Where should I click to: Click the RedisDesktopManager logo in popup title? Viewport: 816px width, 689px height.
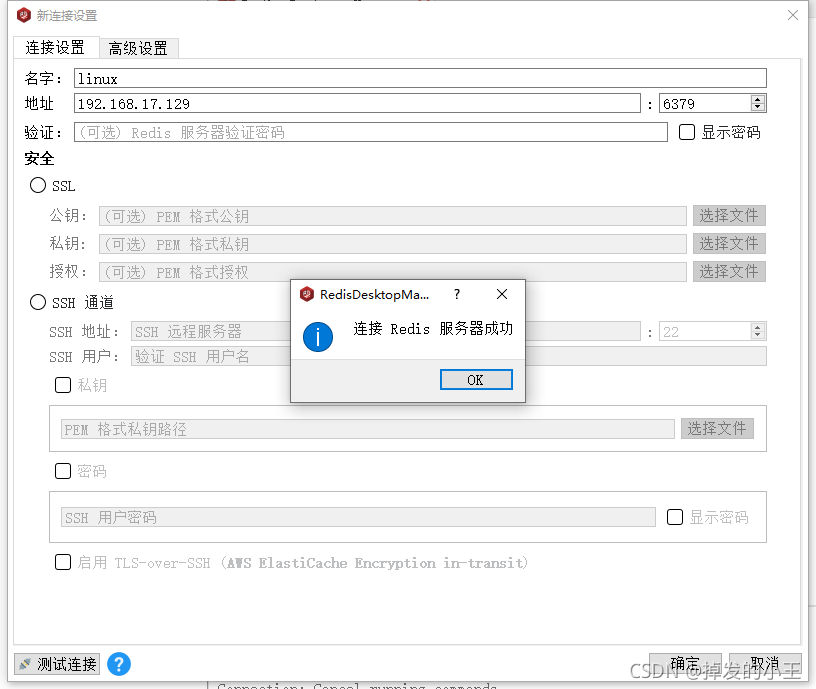click(x=307, y=295)
